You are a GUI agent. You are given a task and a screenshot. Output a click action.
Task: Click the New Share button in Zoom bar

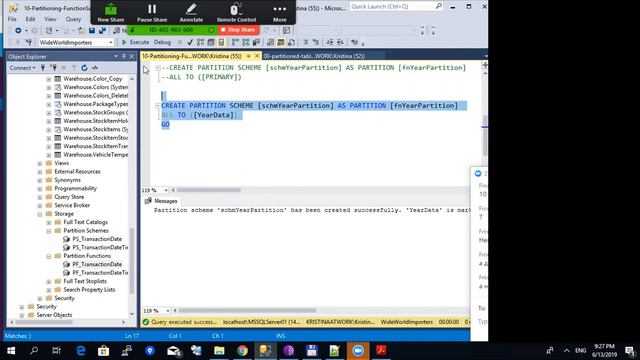(111, 13)
